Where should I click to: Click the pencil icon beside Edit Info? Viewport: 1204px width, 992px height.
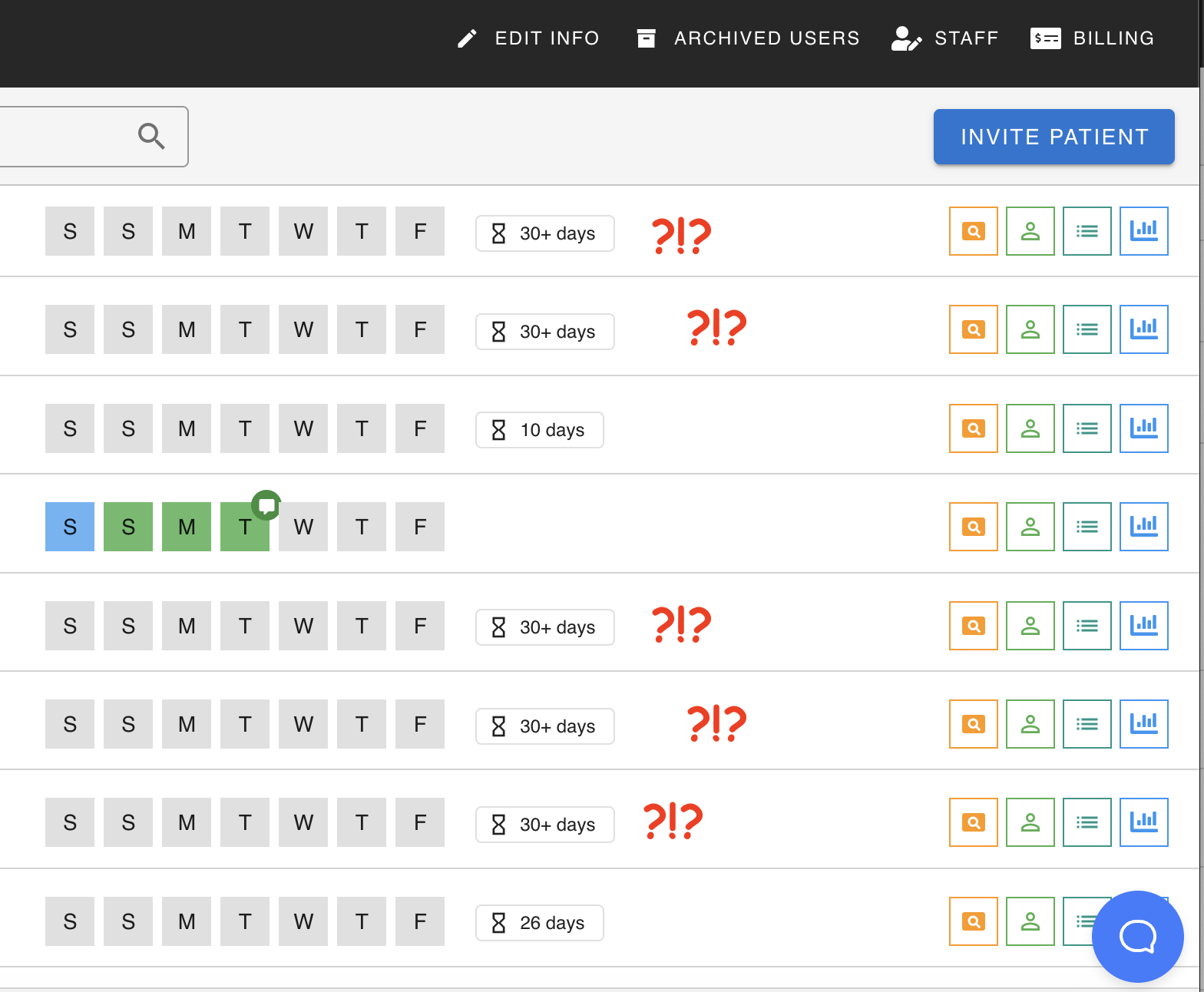click(x=467, y=38)
